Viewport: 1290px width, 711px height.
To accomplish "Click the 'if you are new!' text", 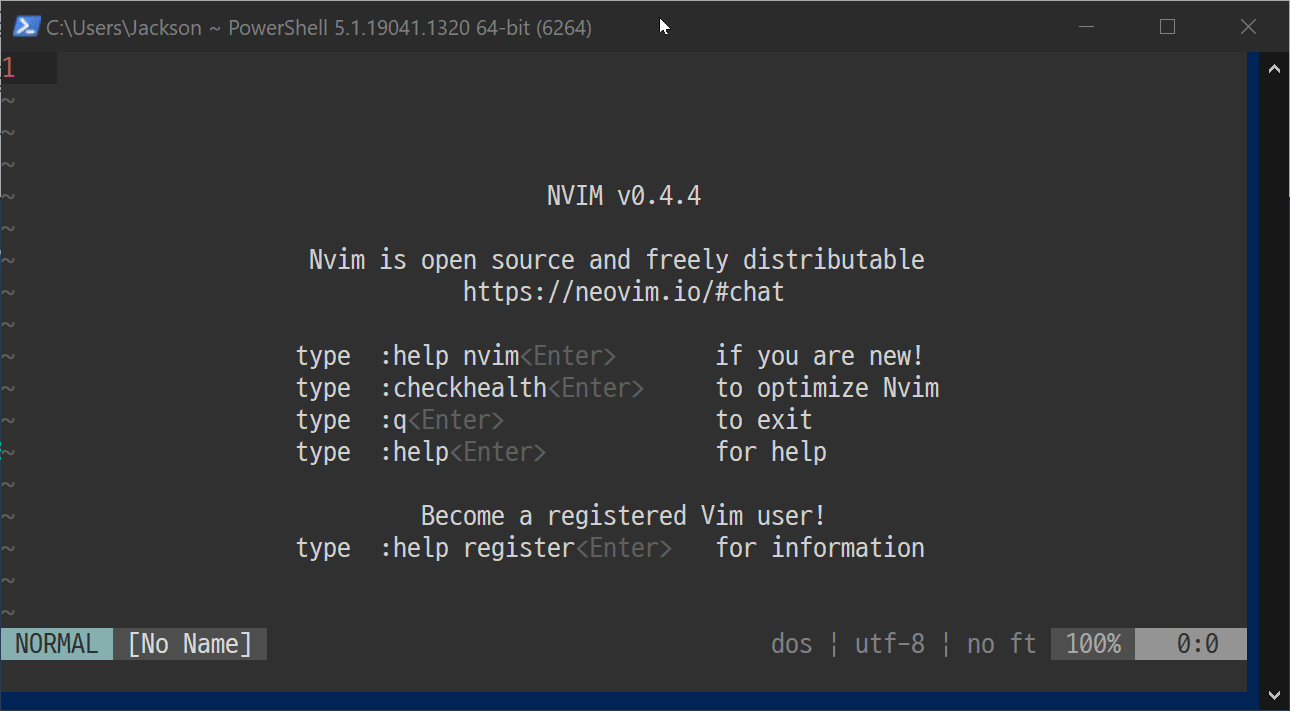I will pos(820,356).
